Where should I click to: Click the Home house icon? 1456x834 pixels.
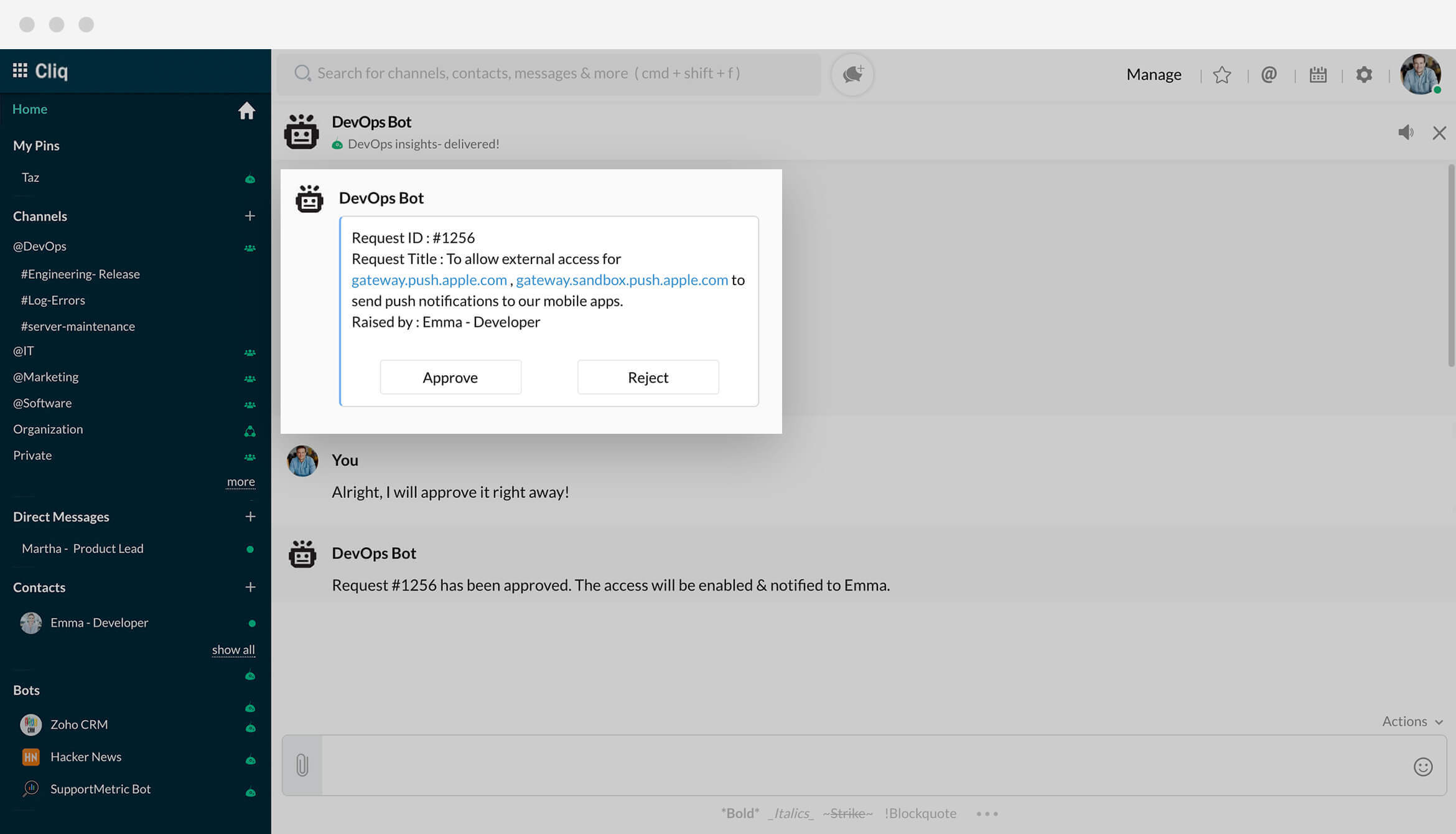(x=246, y=110)
